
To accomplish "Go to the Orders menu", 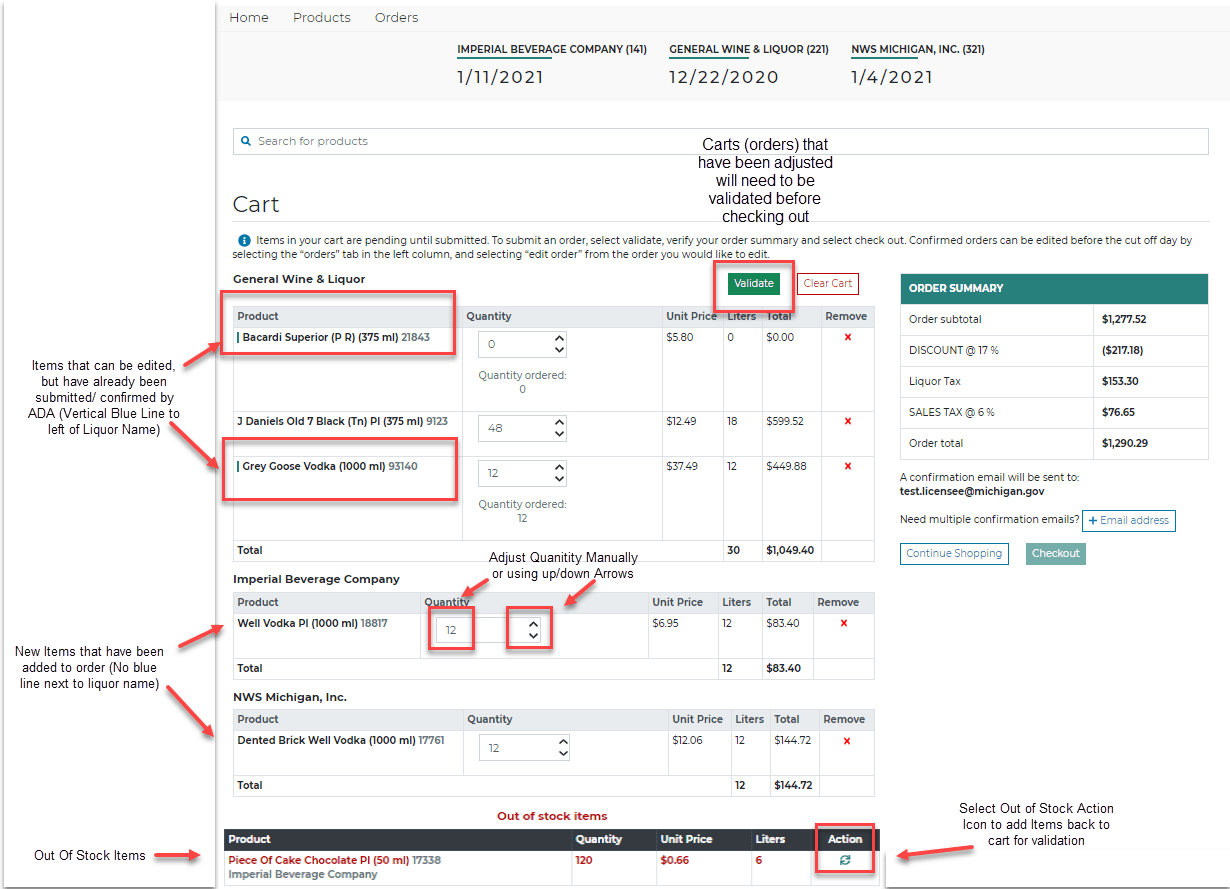I will pyautogui.click(x=396, y=18).
